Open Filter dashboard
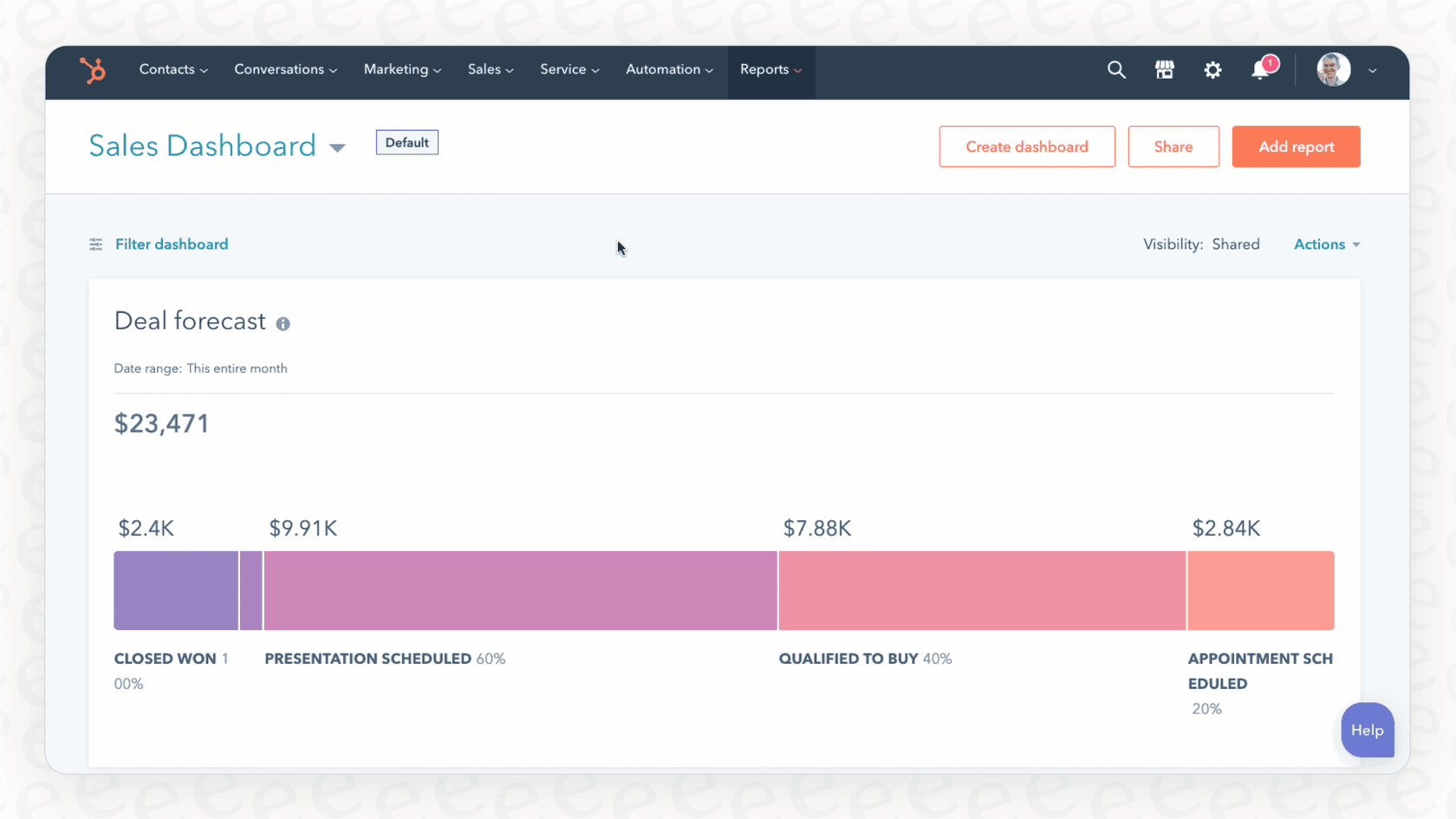Viewport: 1456px width, 819px height. coord(172,244)
